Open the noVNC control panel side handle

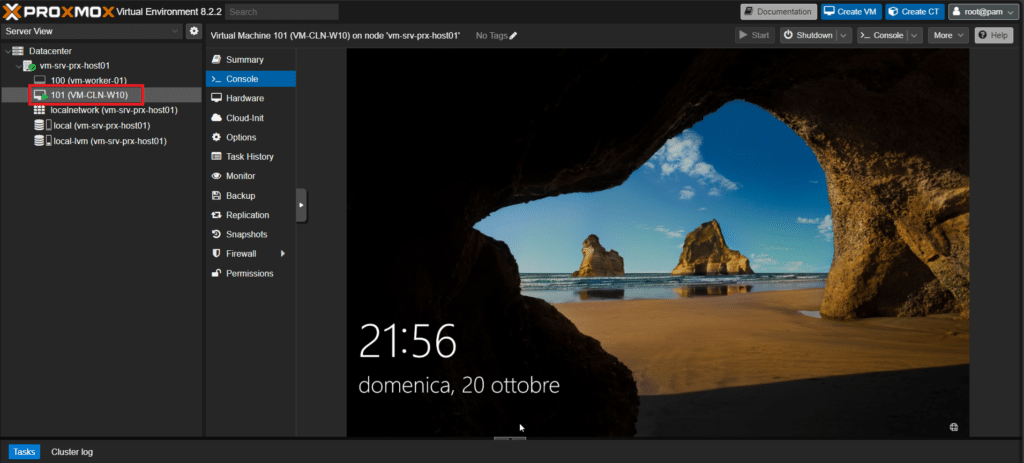coord(301,205)
